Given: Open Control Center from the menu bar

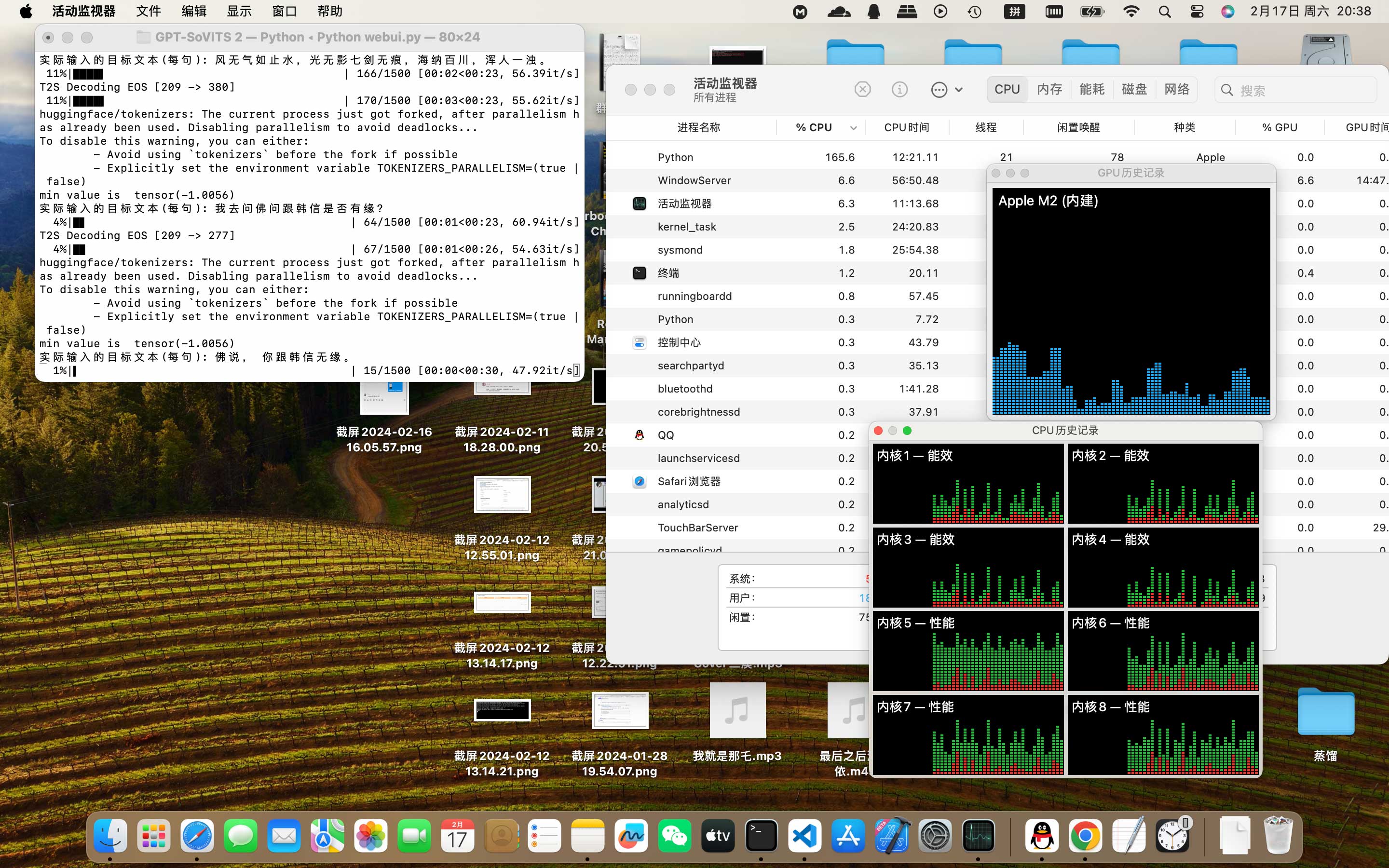Looking at the screenshot, I should [1197, 12].
